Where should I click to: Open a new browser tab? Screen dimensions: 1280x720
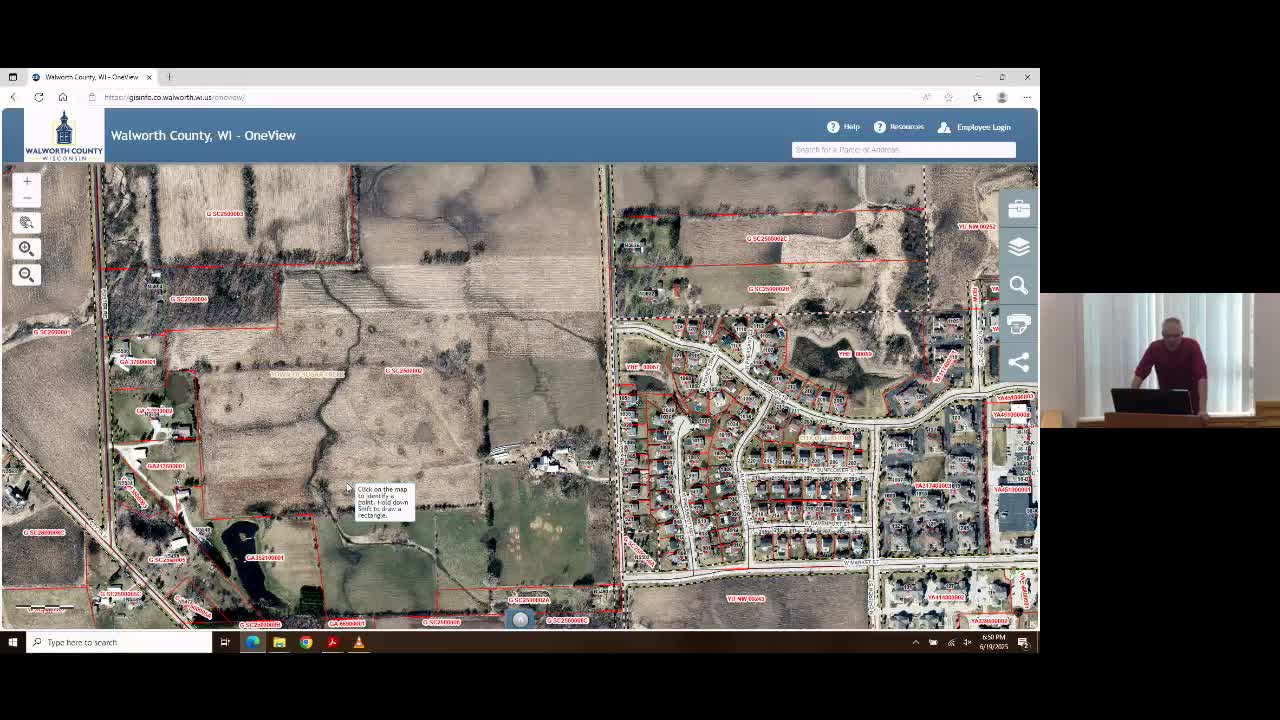[x=169, y=77]
